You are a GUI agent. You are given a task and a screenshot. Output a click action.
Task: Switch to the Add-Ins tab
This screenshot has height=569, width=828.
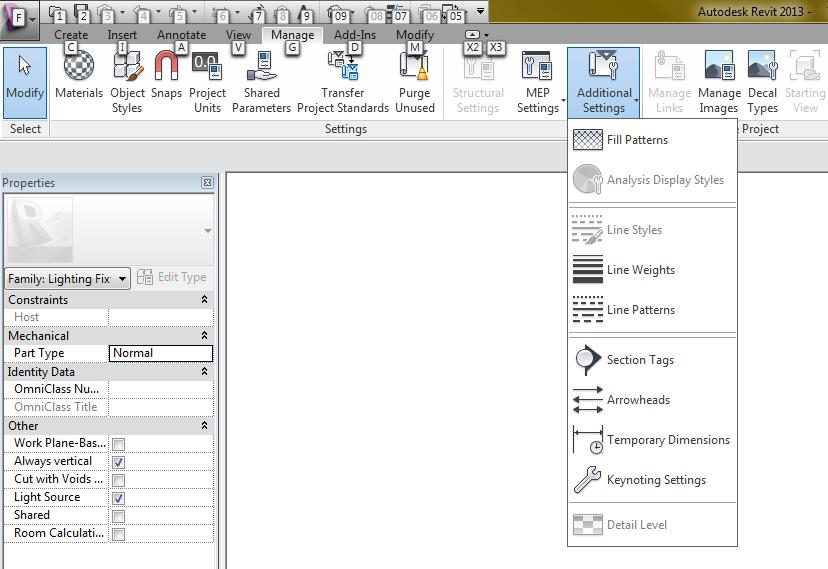point(355,35)
